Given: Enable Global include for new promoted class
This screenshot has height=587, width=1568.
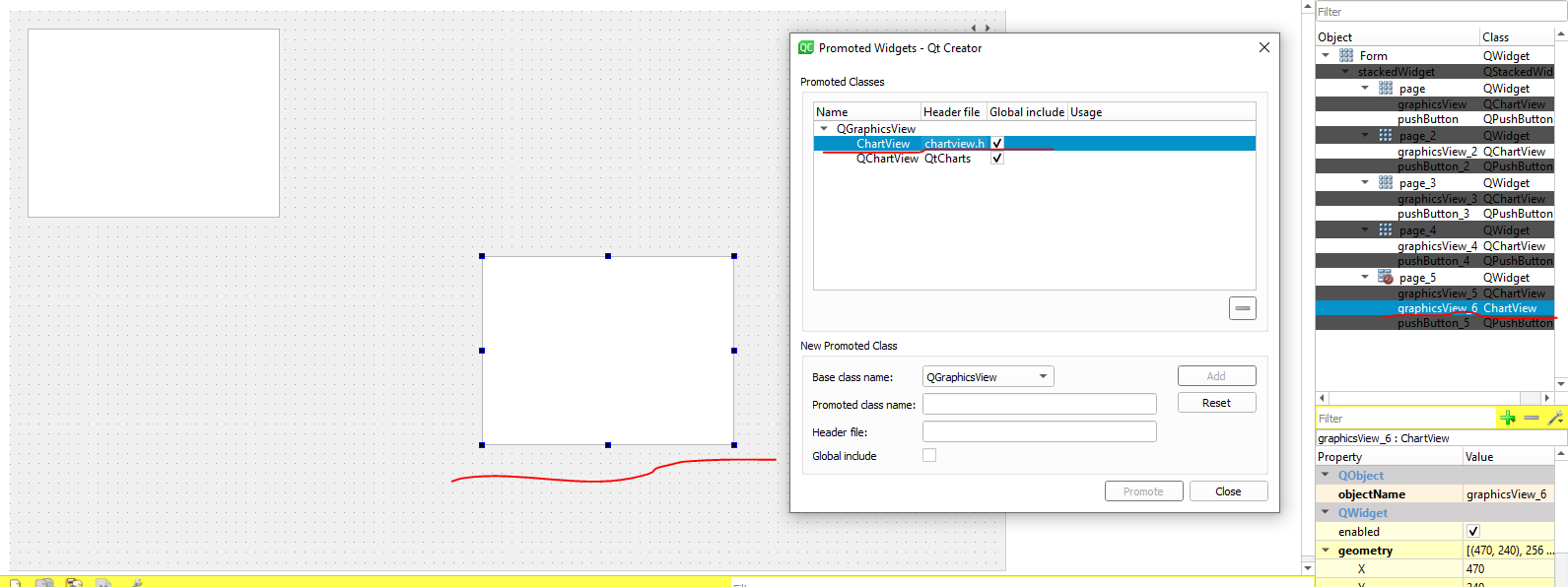Looking at the screenshot, I should pos(929,455).
